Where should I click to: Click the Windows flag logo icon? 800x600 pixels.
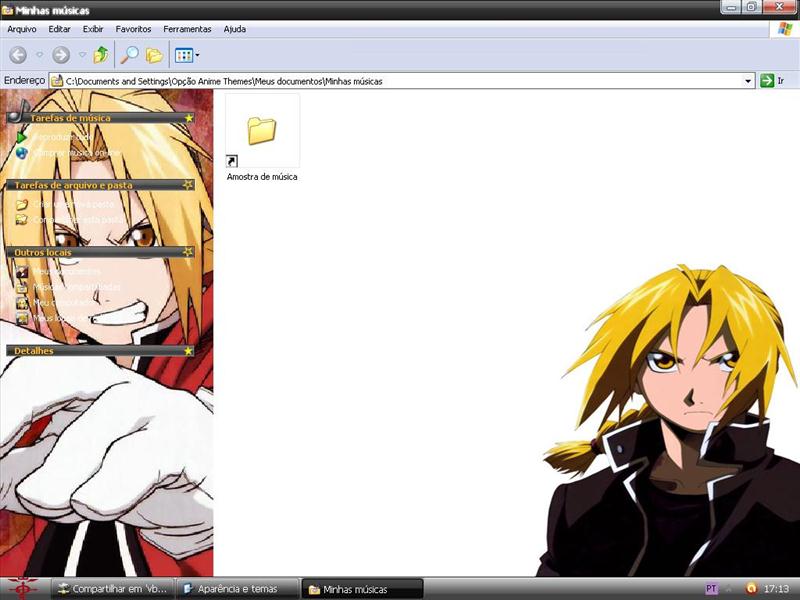click(785, 29)
